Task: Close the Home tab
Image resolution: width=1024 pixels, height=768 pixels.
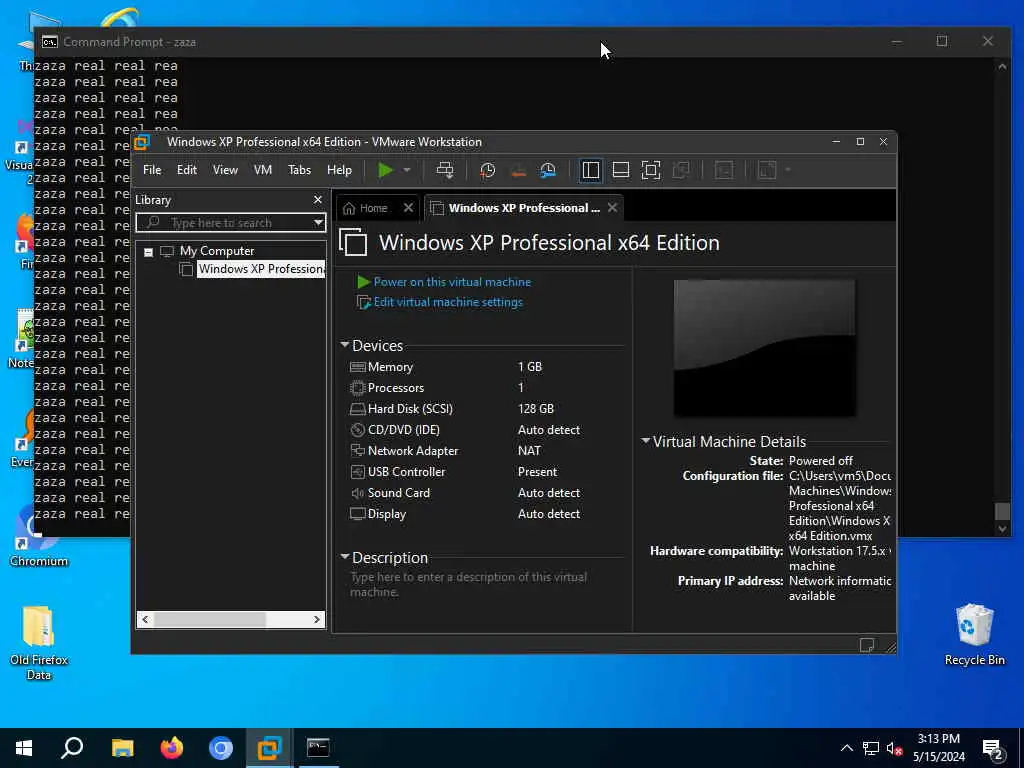Action: (408, 208)
